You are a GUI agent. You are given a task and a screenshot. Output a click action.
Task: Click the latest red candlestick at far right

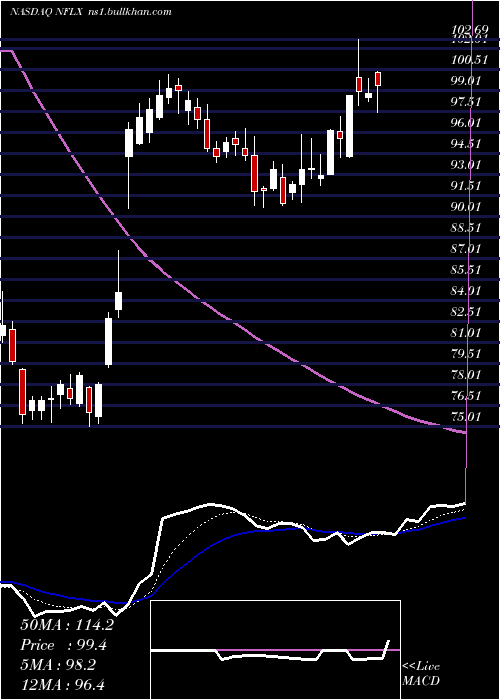(378, 79)
